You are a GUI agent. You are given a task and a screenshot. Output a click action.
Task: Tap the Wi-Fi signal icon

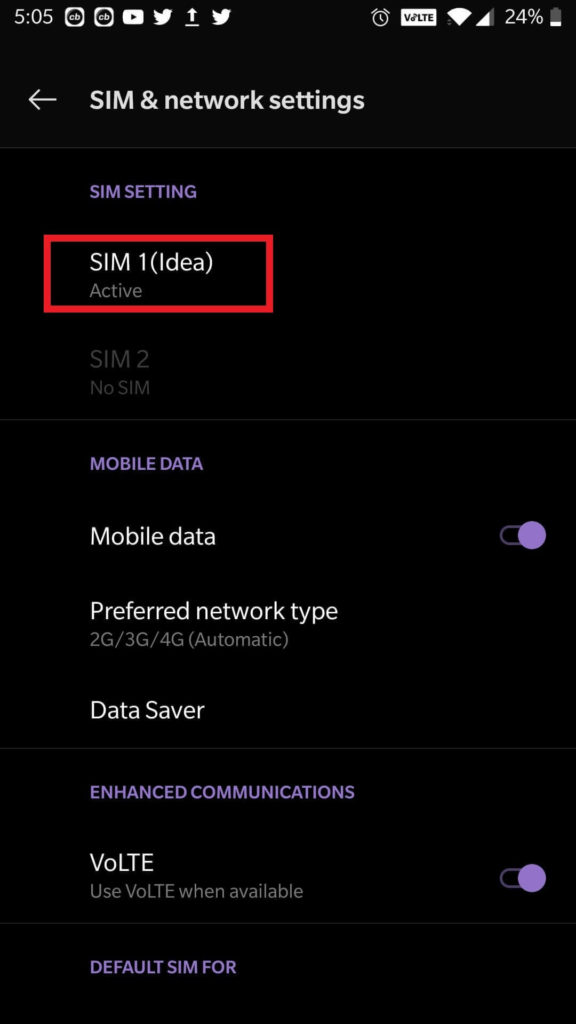tap(459, 18)
